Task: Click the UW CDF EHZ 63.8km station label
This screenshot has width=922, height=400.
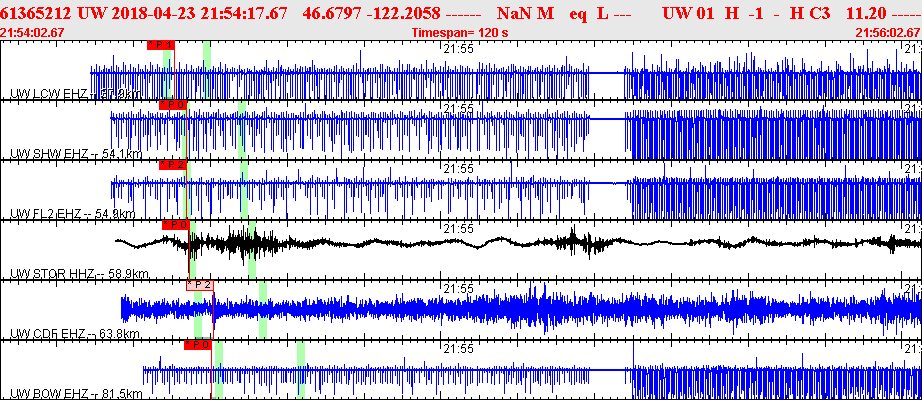Action: [x=75, y=335]
